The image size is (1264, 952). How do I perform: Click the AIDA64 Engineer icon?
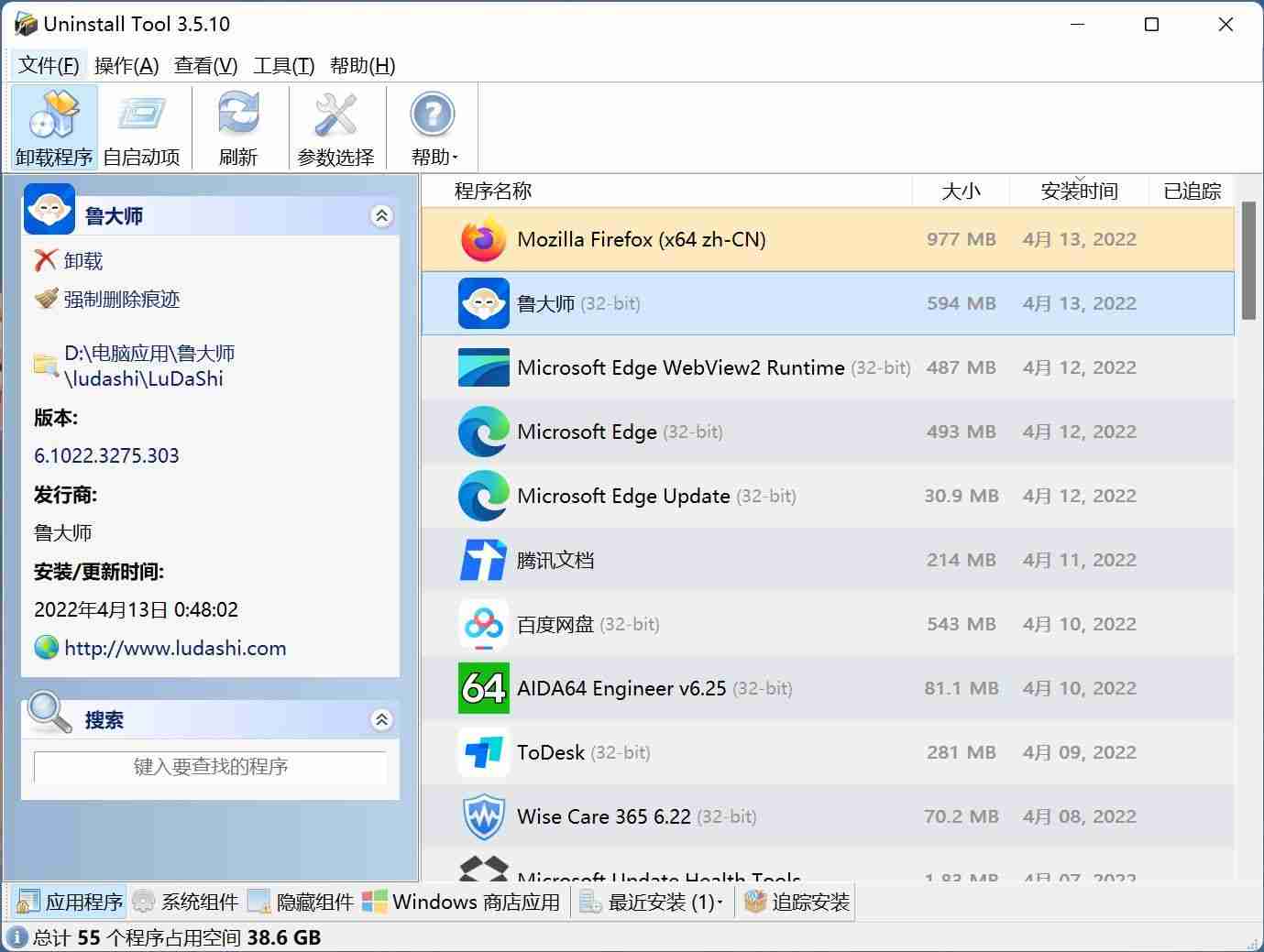(x=483, y=688)
